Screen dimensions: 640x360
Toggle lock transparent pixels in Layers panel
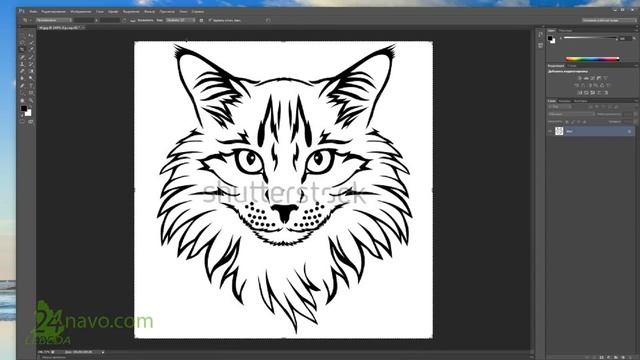pos(567,122)
